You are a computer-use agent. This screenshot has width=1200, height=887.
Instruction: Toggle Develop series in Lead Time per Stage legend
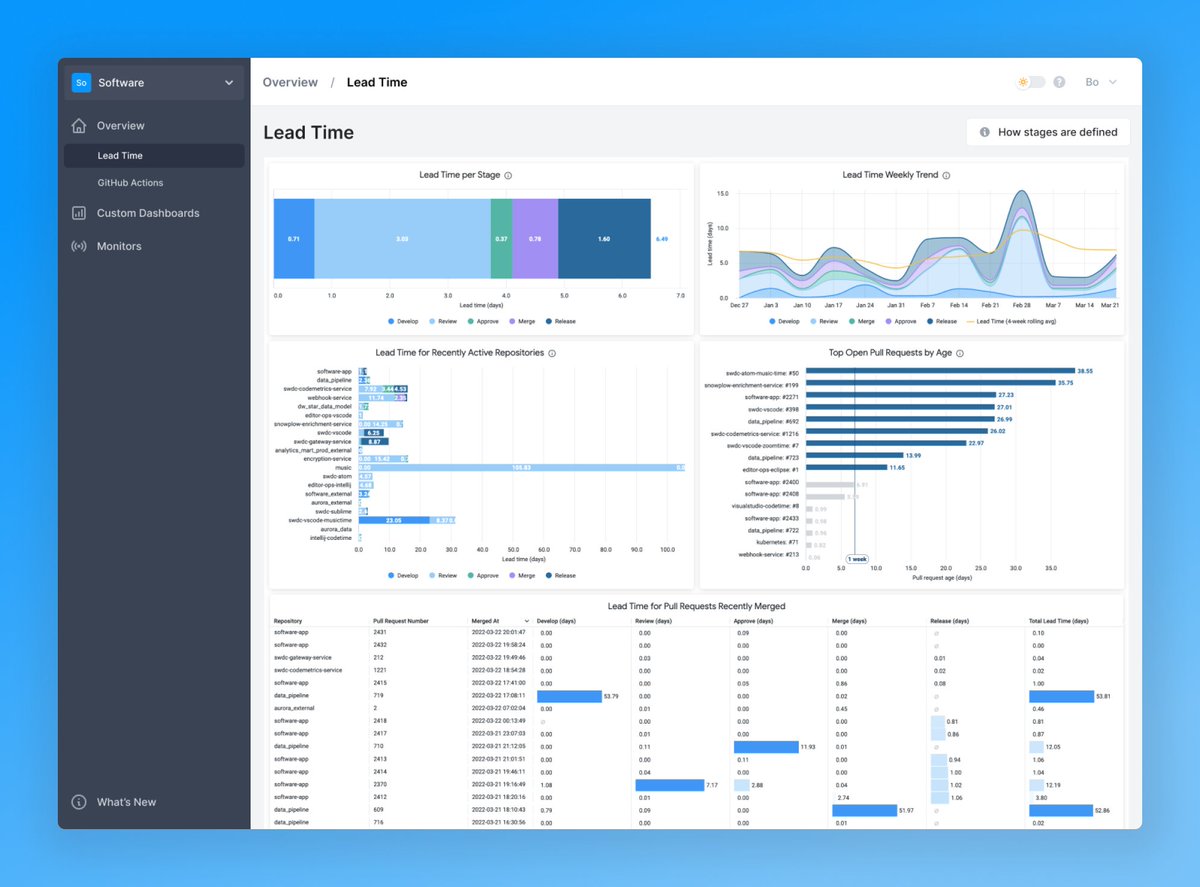click(402, 321)
